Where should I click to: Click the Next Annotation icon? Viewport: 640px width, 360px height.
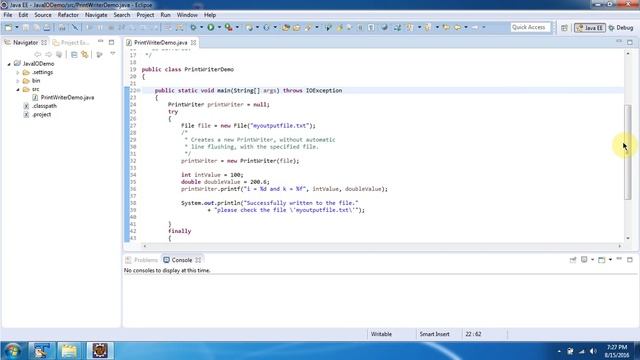coord(410,27)
